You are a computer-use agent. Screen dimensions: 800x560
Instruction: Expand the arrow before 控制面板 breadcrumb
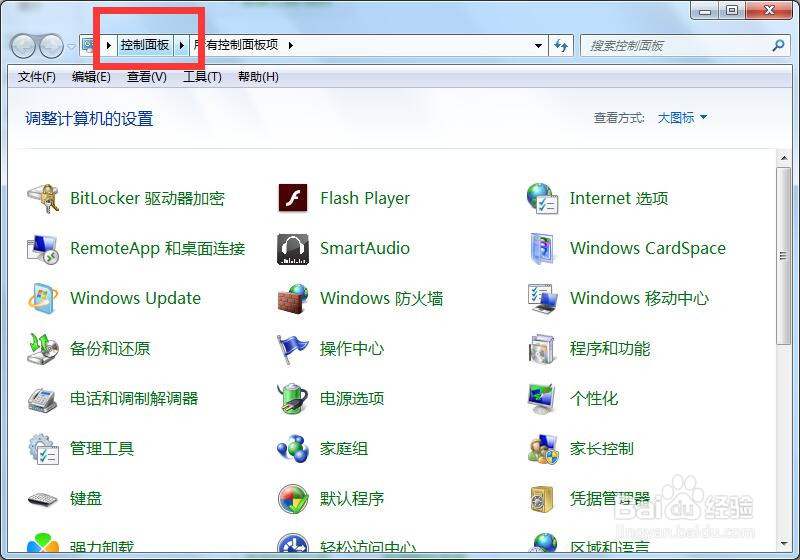109,45
